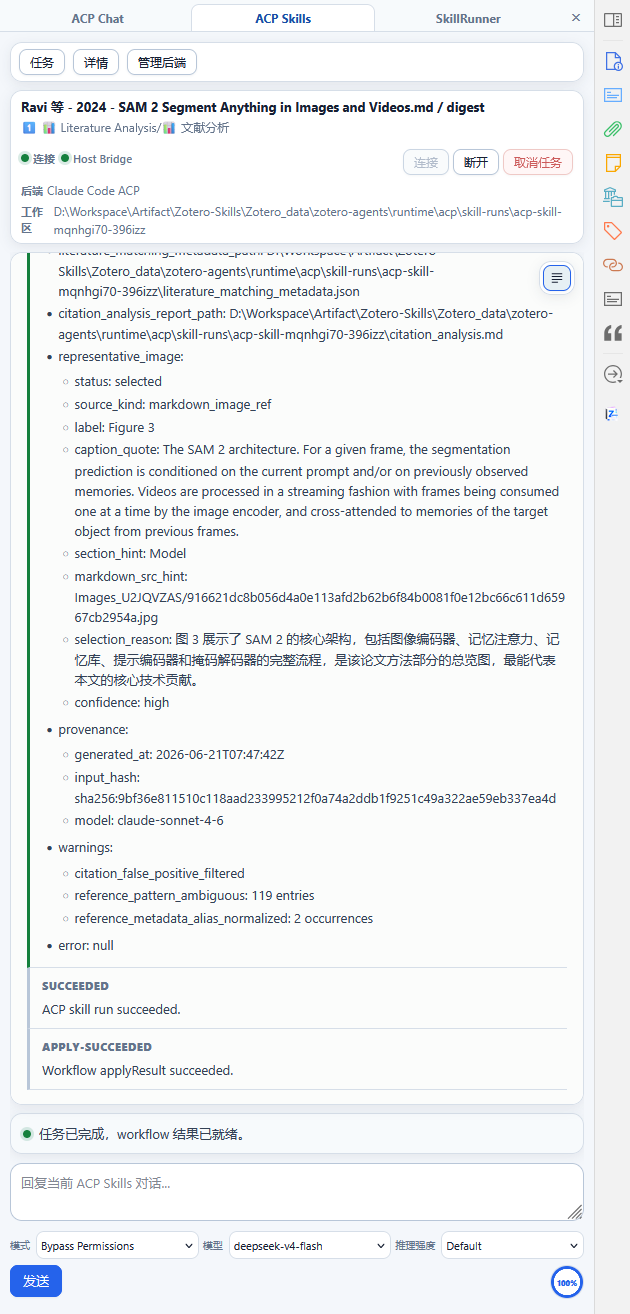The width and height of the screenshot is (630, 1314).
Task: Click the 任务已完成 status message
Action: [x=142, y=1135]
